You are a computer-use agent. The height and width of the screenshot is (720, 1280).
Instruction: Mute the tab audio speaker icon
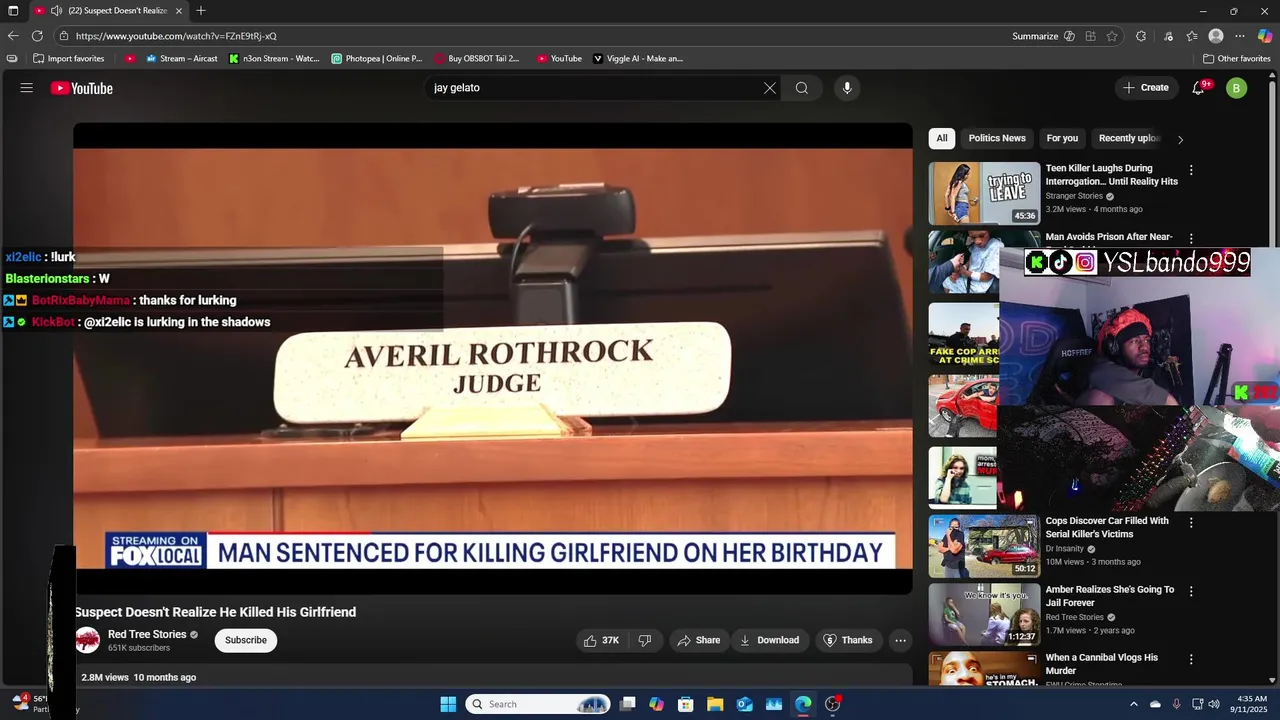point(56,11)
